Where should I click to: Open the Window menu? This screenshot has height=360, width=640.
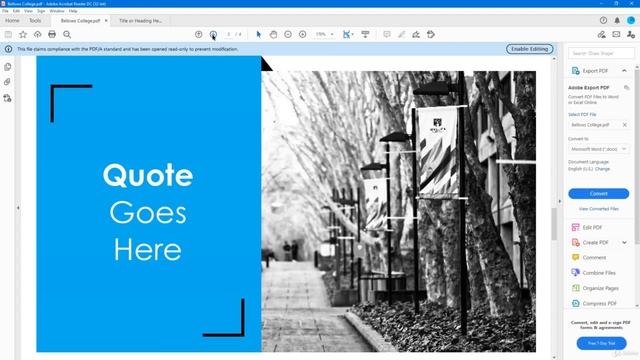click(x=57, y=11)
